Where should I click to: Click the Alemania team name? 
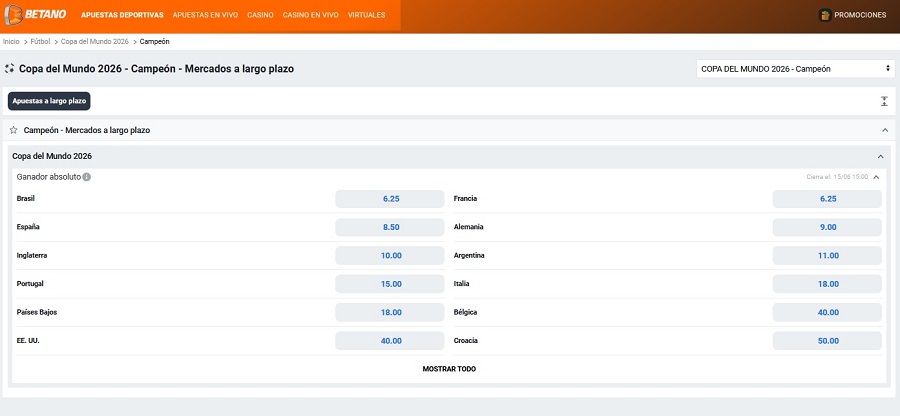coord(468,227)
